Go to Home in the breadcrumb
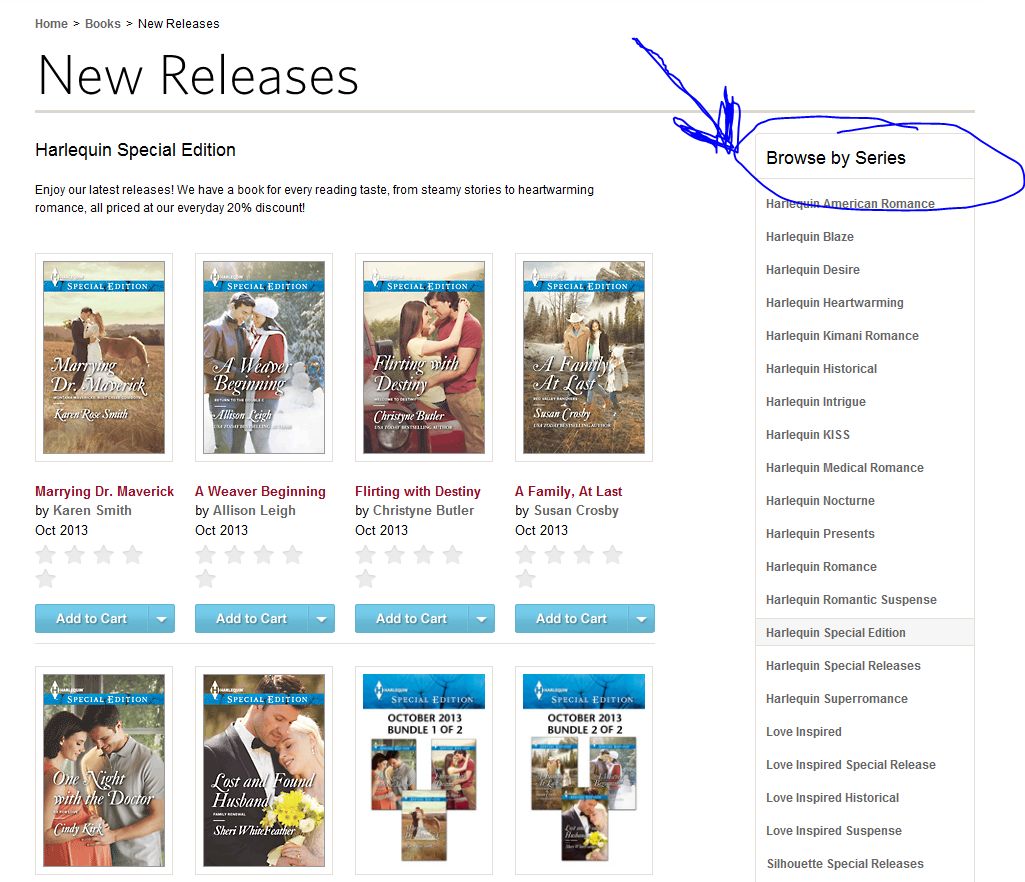This screenshot has width=1025, height=882. tap(51, 24)
